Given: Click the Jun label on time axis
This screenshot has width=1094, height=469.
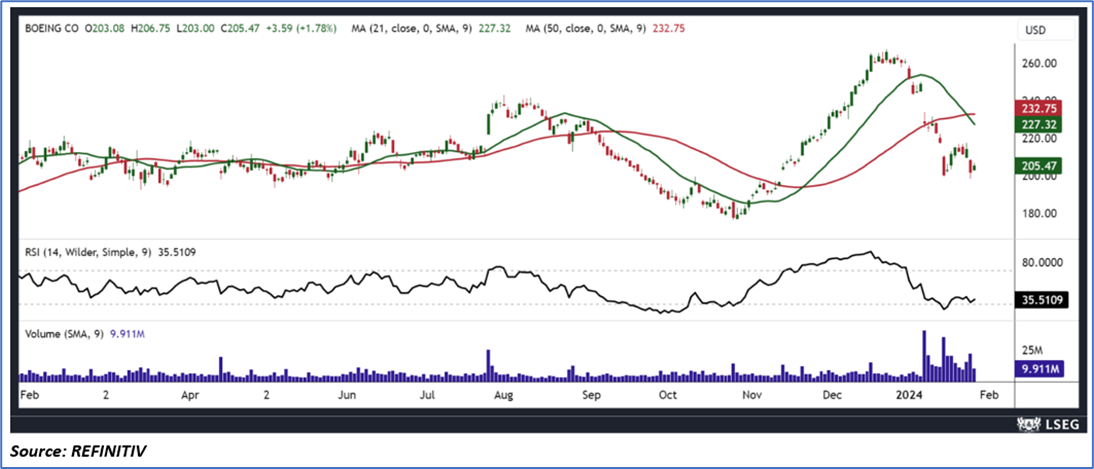Looking at the screenshot, I should [347, 395].
